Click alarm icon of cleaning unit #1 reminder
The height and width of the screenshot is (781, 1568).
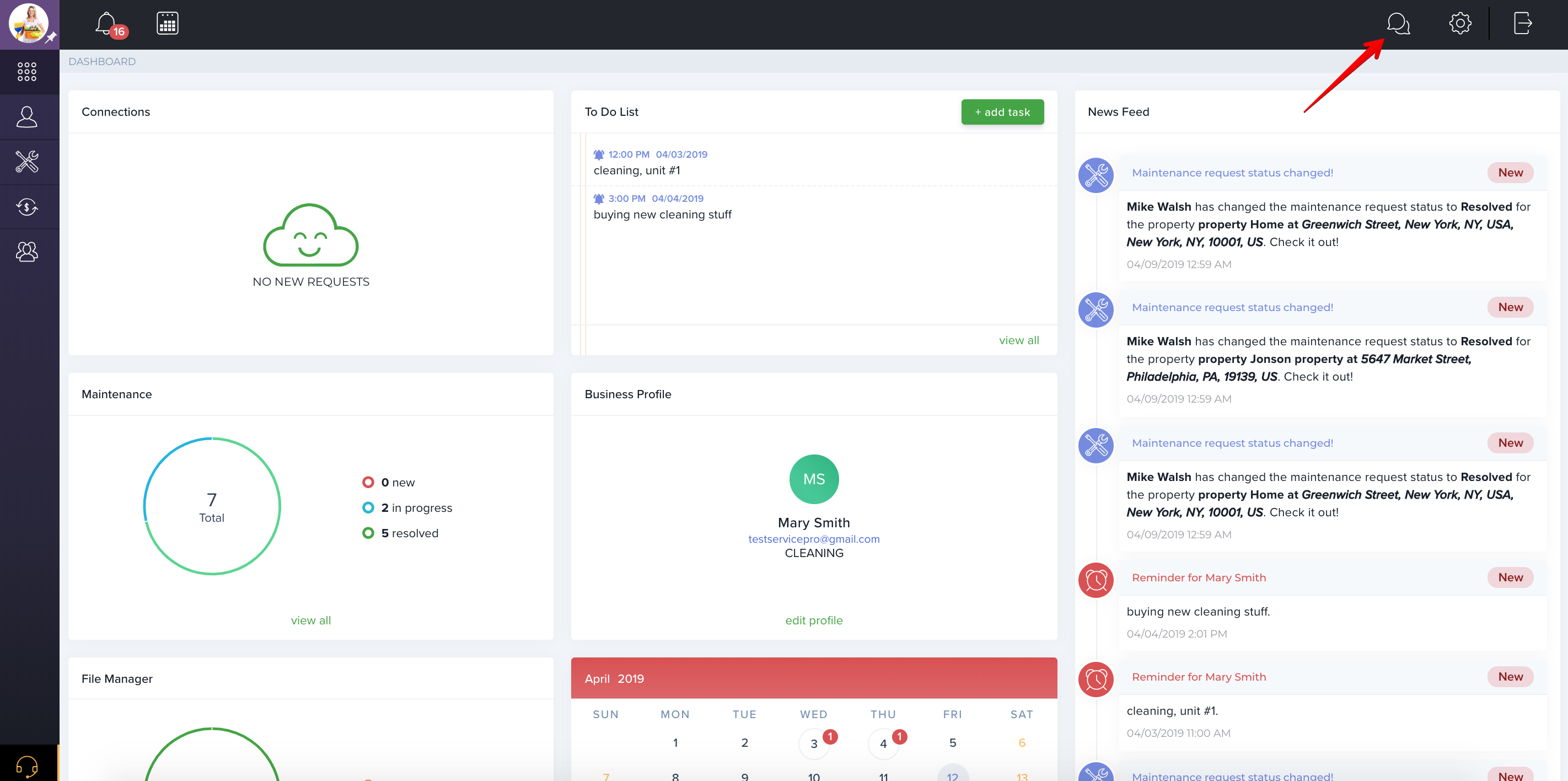[1096, 680]
